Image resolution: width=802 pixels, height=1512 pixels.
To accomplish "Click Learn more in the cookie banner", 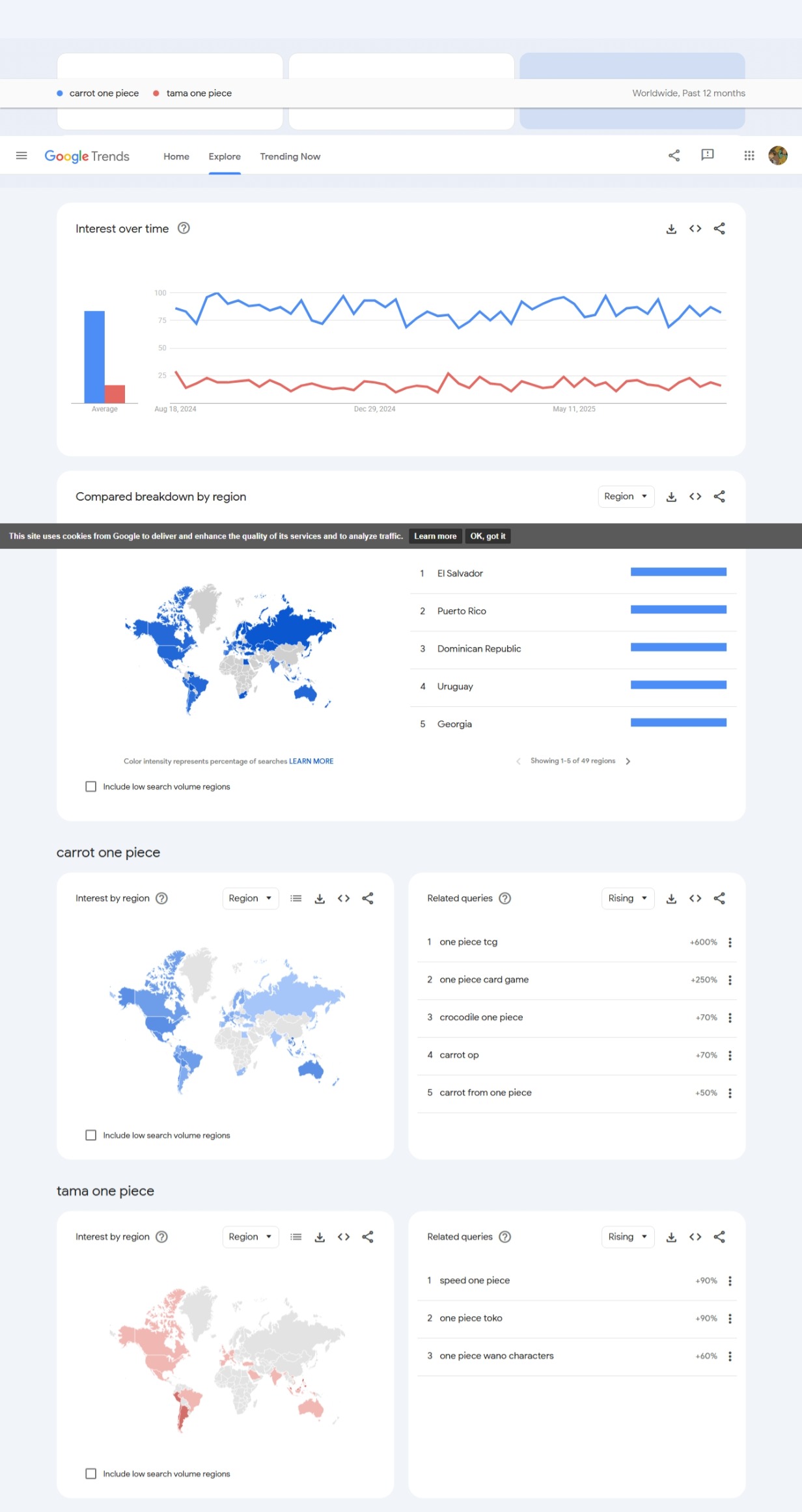I will click(x=436, y=536).
